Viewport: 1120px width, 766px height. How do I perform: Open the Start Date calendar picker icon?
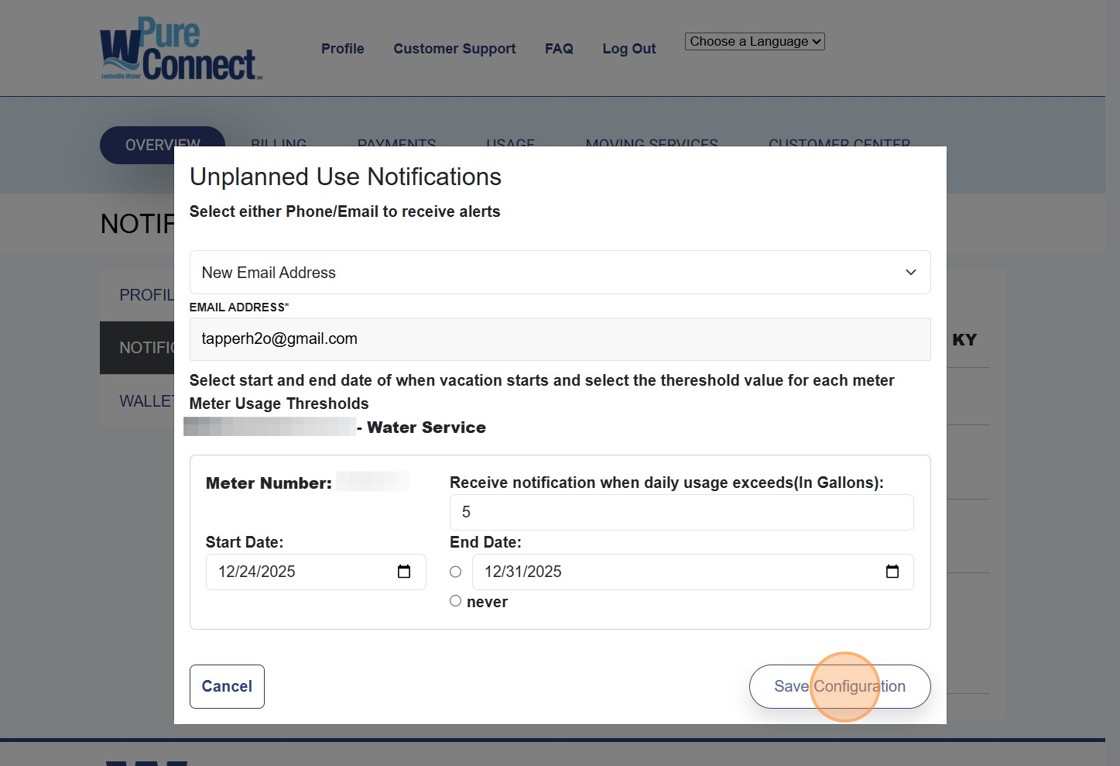[x=404, y=572]
